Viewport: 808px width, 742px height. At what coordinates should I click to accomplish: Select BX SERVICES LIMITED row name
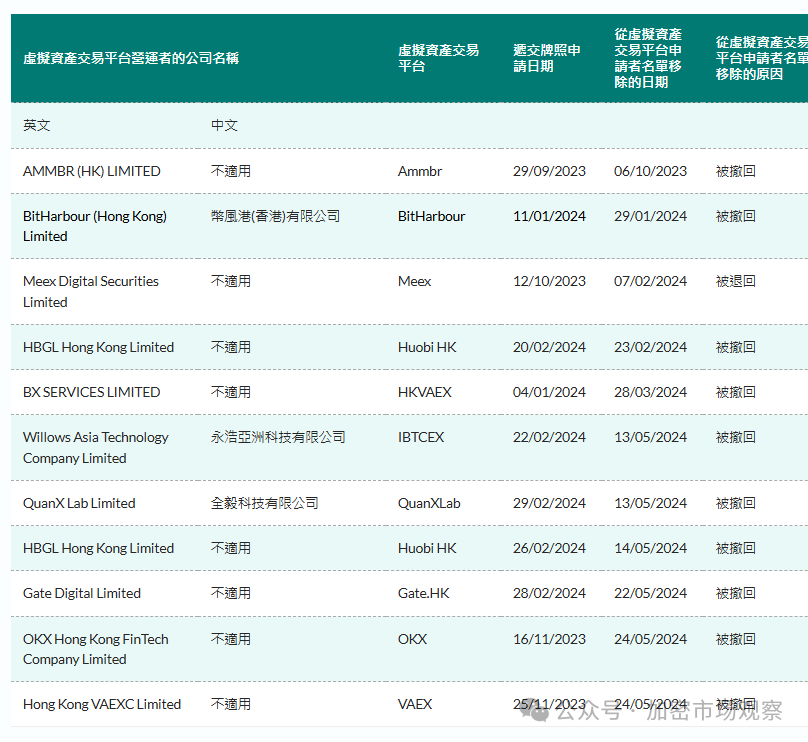tap(92, 392)
